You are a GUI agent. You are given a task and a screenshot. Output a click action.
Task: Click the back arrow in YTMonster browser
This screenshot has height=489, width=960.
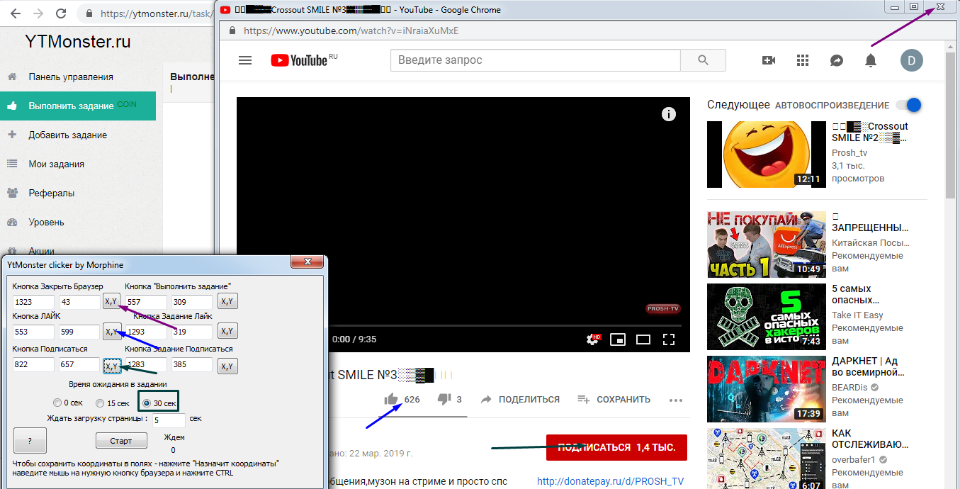click(x=15, y=13)
